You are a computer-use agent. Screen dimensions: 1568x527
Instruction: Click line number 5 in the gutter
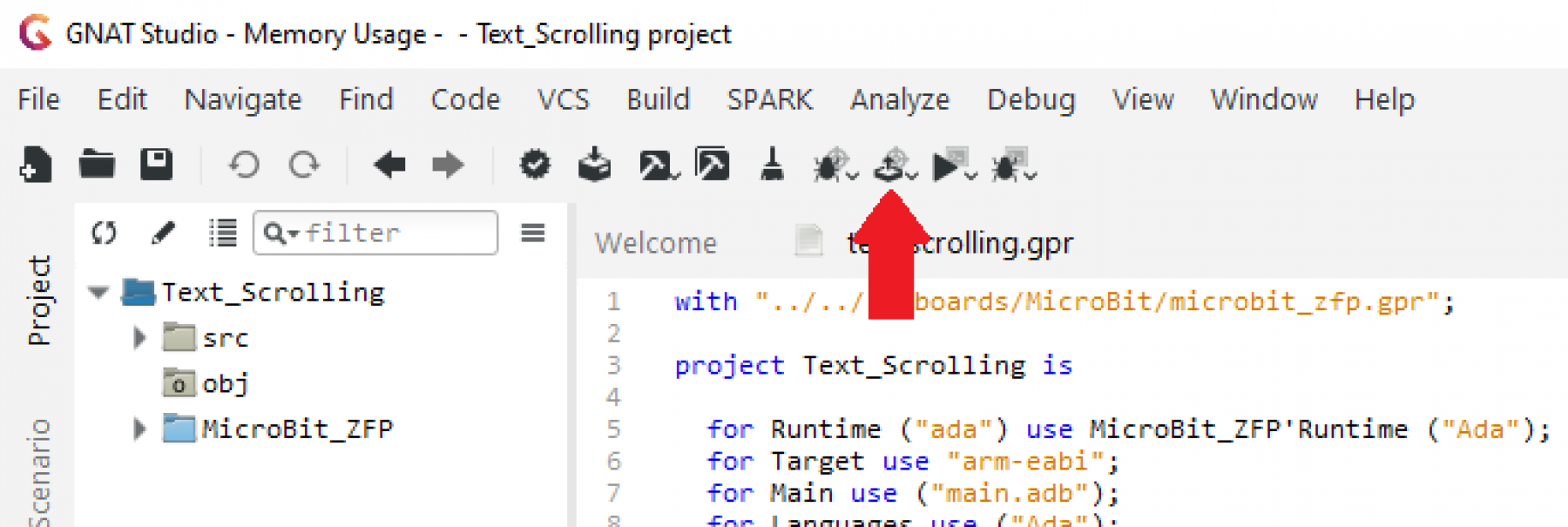(x=613, y=429)
